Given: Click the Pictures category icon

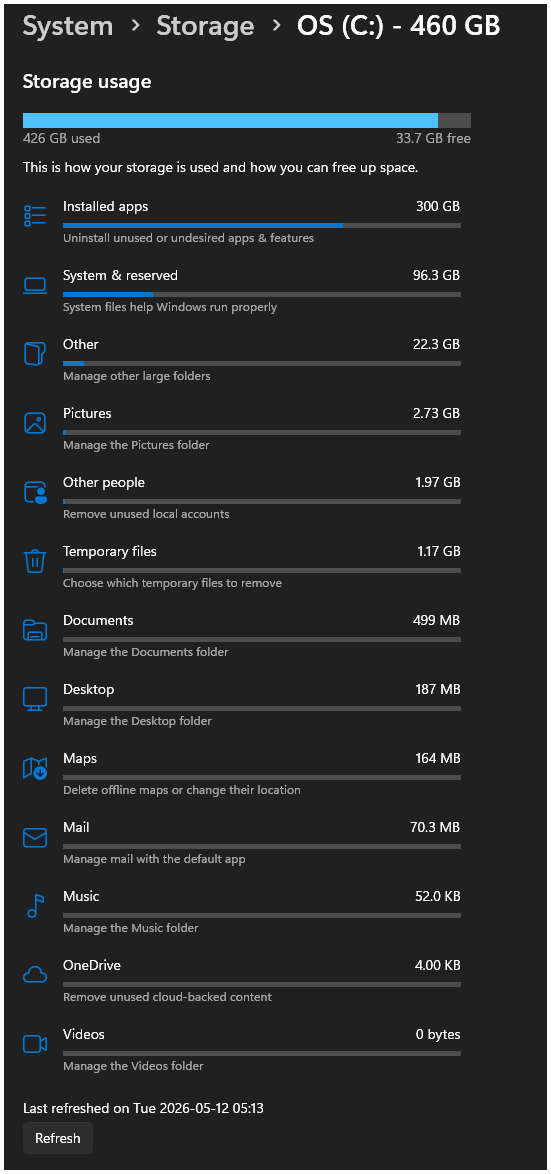Looking at the screenshot, I should click(35, 423).
